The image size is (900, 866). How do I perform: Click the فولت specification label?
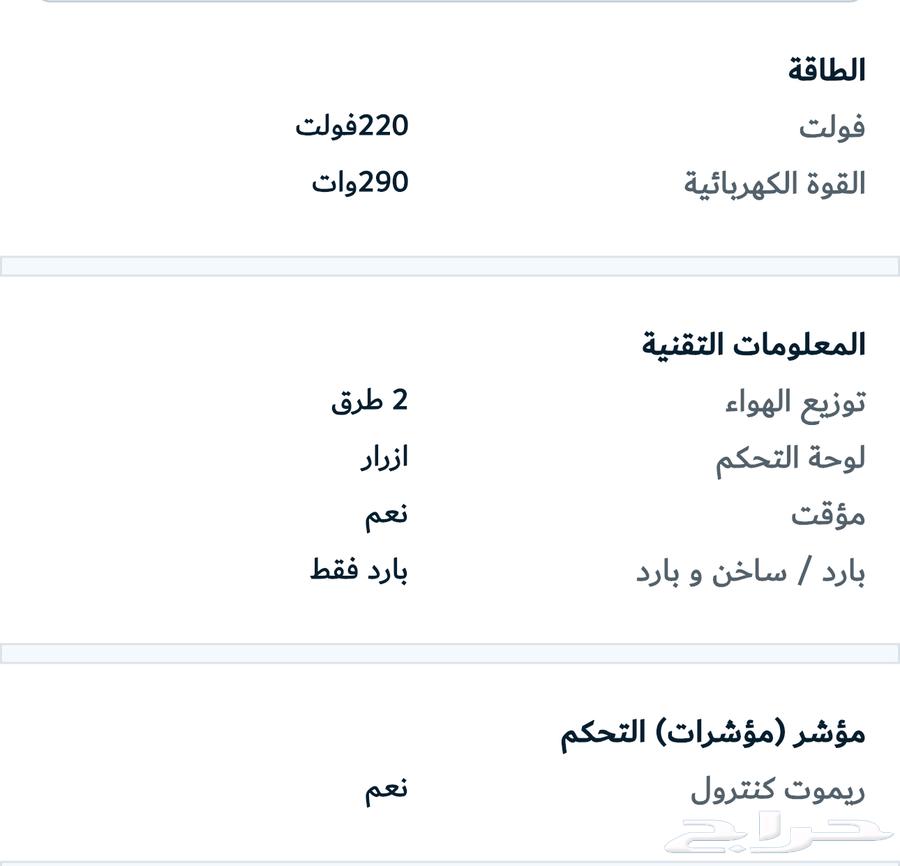point(832,127)
